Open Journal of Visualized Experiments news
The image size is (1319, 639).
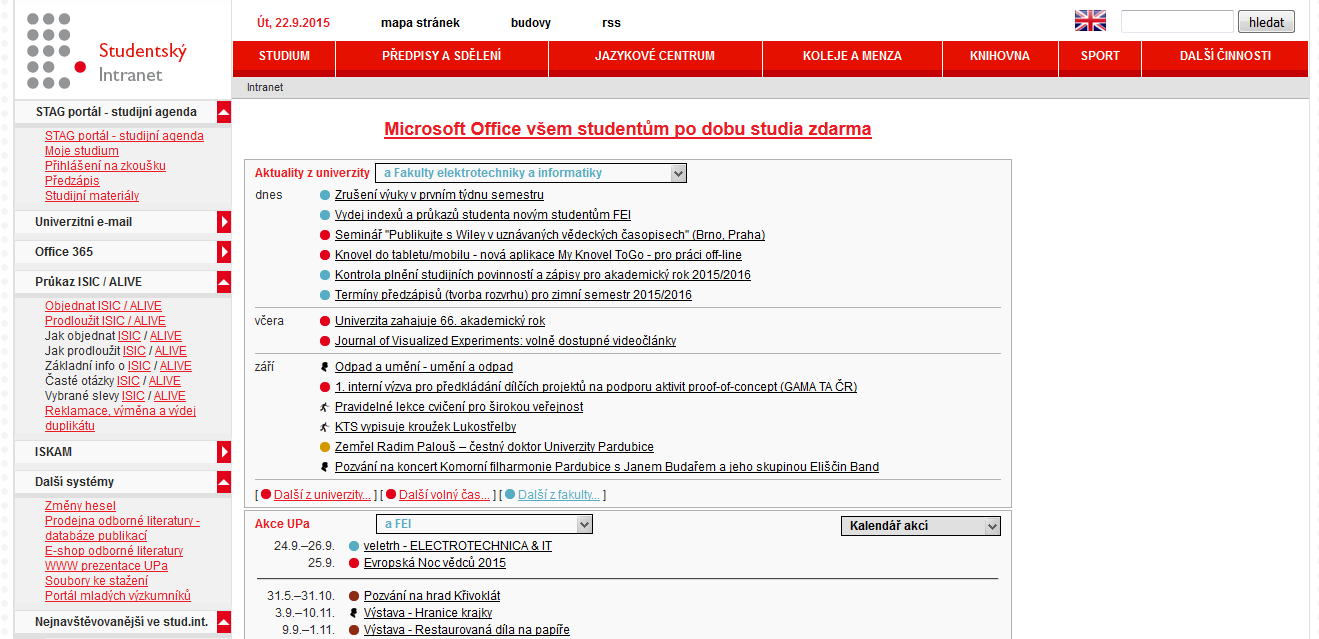(x=505, y=341)
